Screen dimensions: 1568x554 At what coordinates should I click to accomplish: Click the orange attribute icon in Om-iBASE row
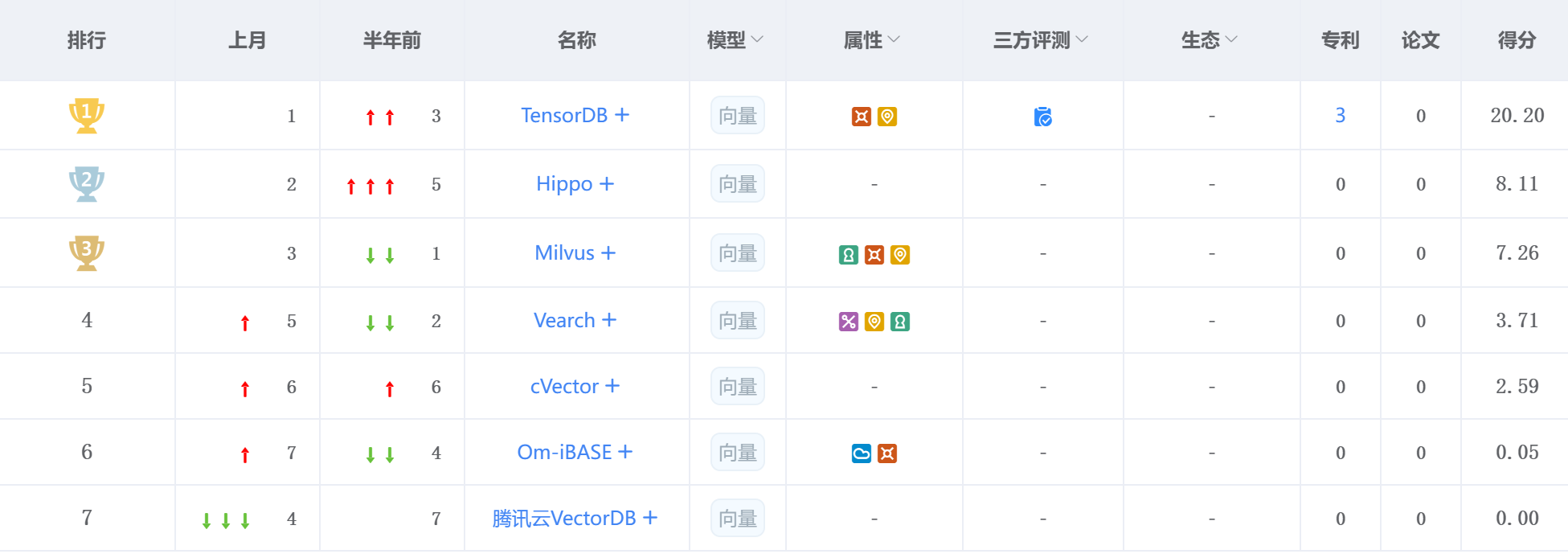tap(887, 453)
